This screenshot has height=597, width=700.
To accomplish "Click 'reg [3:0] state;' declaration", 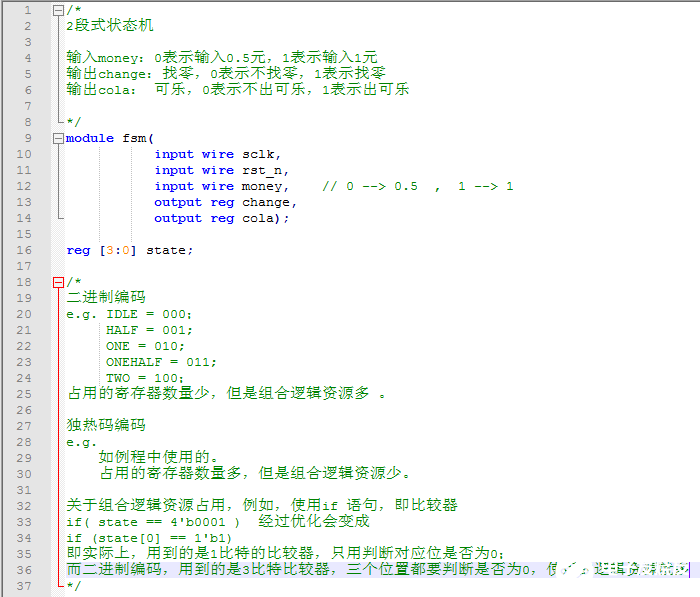I will tap(129, 250).
